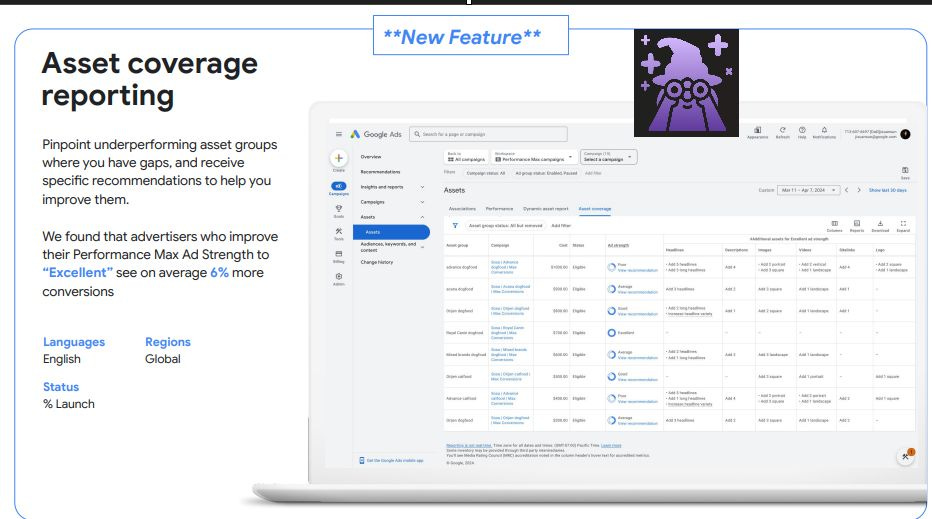Click the Sitelinks column header

pyautogui.click(x=847, y=250)
